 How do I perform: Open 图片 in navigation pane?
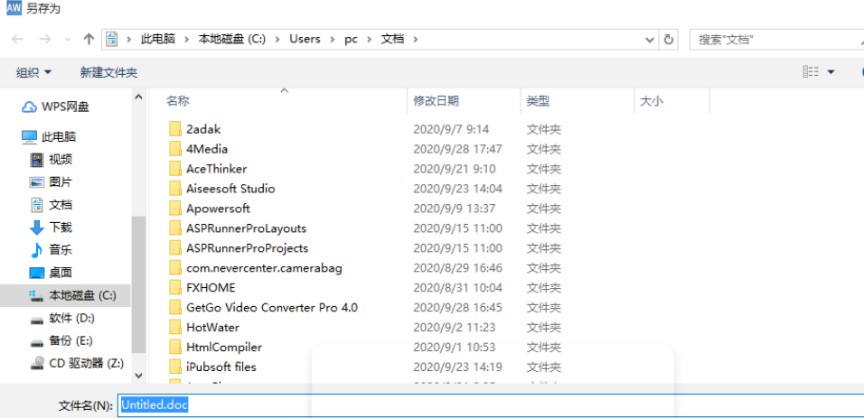click(x=51, y=182)
